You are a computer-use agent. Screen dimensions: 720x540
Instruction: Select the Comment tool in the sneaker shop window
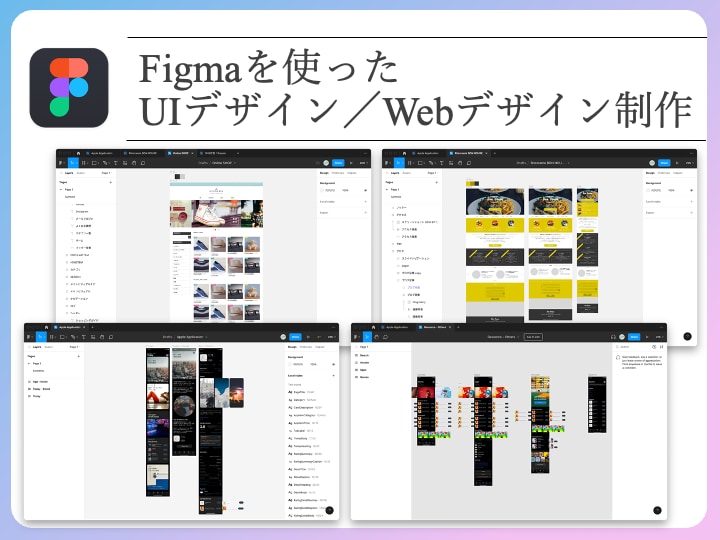143,163
